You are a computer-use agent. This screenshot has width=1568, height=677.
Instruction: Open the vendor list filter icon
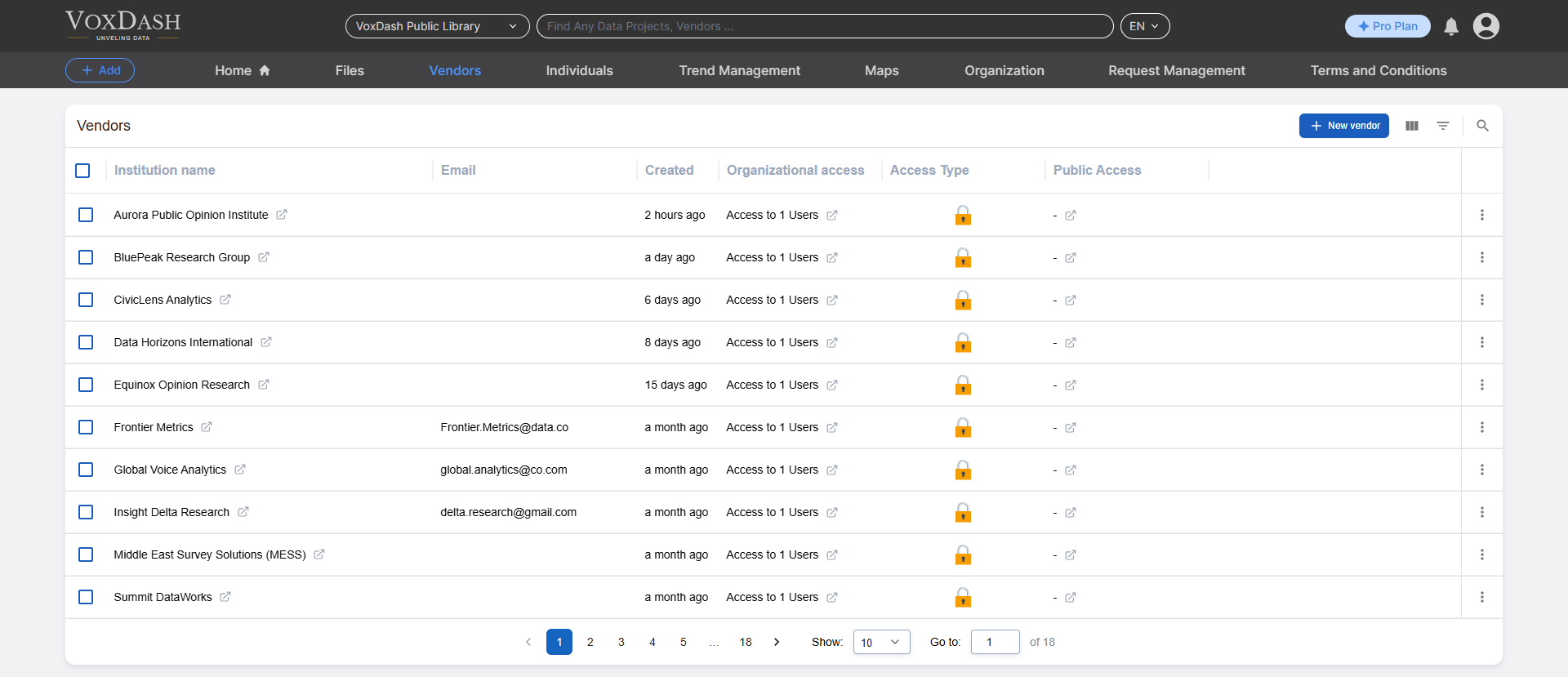tap(1443, 126)
